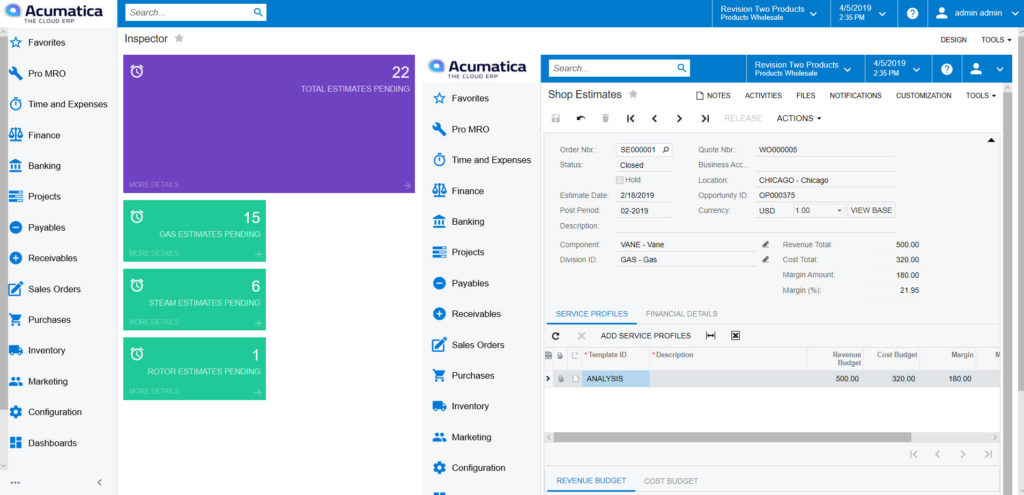Open Sales Orders in the outer sidebar
Screen dimensions: 1024x495
(45, 289)
